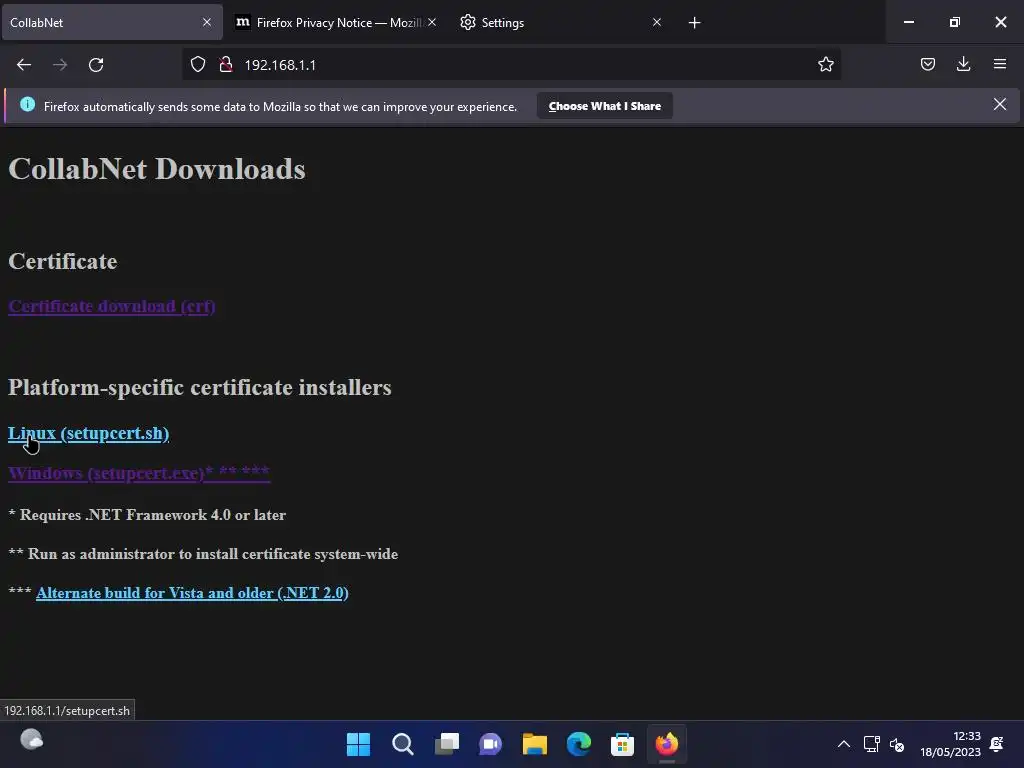Open clock showing 12:33 18/05/2023

click(950, 744)
